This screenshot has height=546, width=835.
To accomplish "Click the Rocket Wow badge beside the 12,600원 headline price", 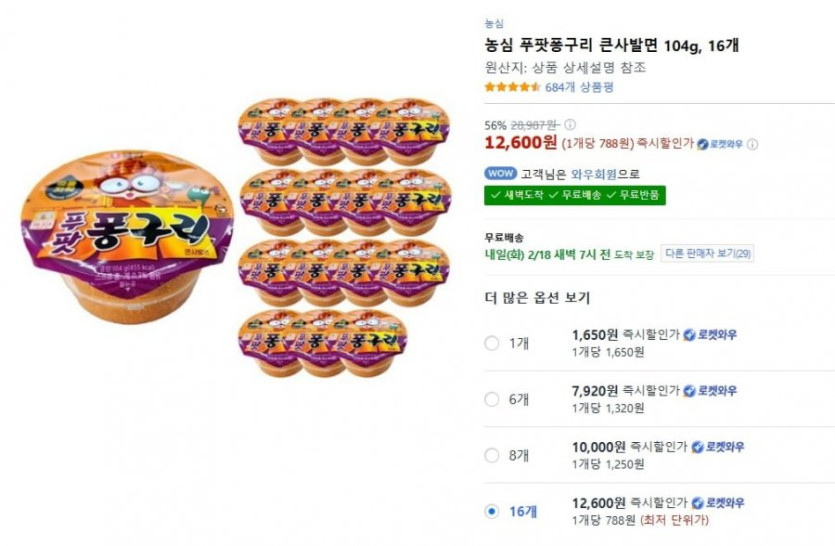I will click(x=721, y=144).
